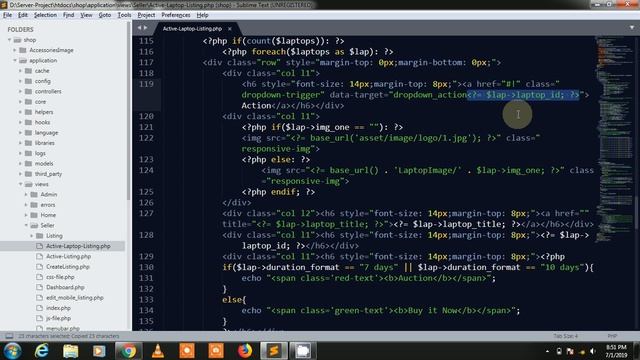
Task: Open the Project menu
Action: (x=146, y=15)
